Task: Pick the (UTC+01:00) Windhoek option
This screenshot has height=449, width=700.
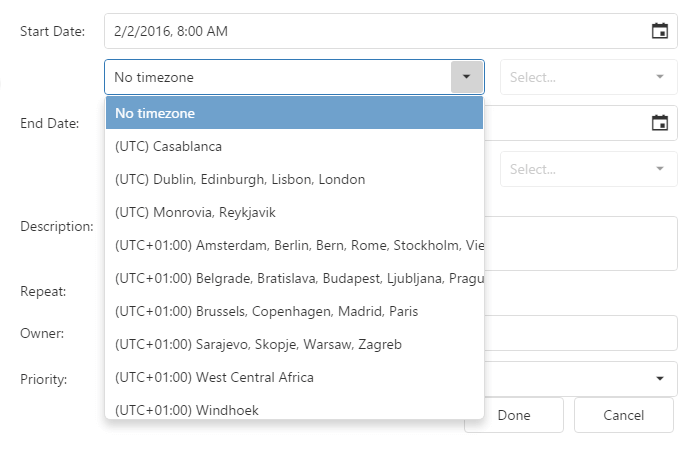Action: pyautogui.click(x=294, y=409)
